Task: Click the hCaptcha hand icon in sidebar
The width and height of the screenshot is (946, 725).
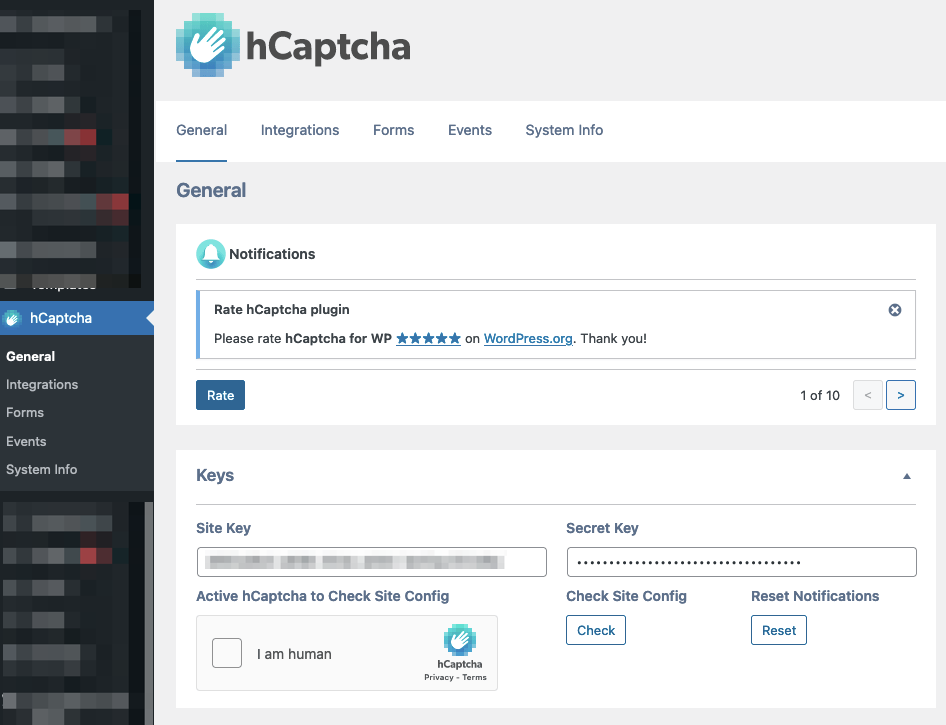Action: pyautogui.click(x=12, y=318)
